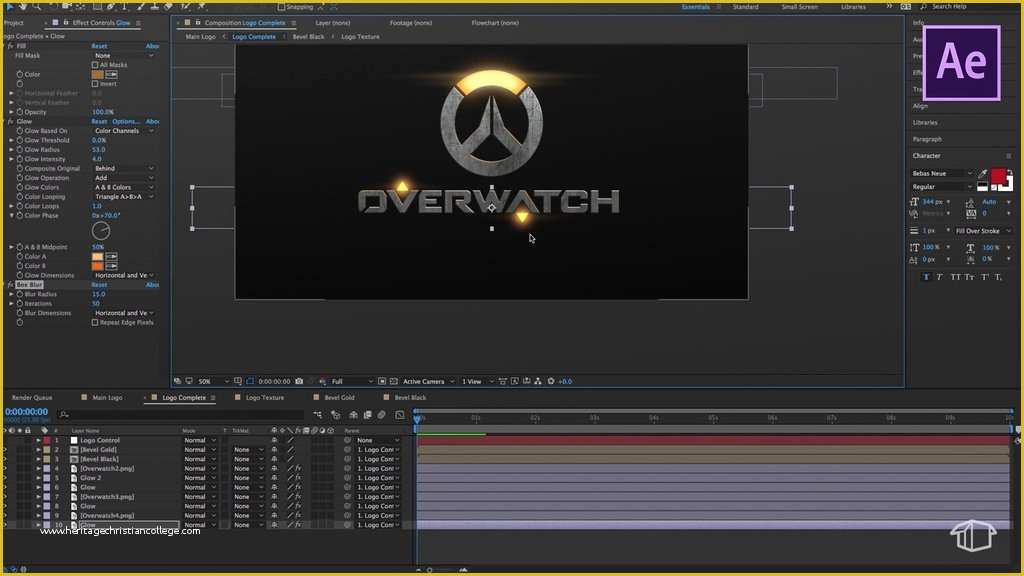1024x576 pixels.
Task: Toggle the Box Blur effect fx switch
Action: tap(10, 285)
